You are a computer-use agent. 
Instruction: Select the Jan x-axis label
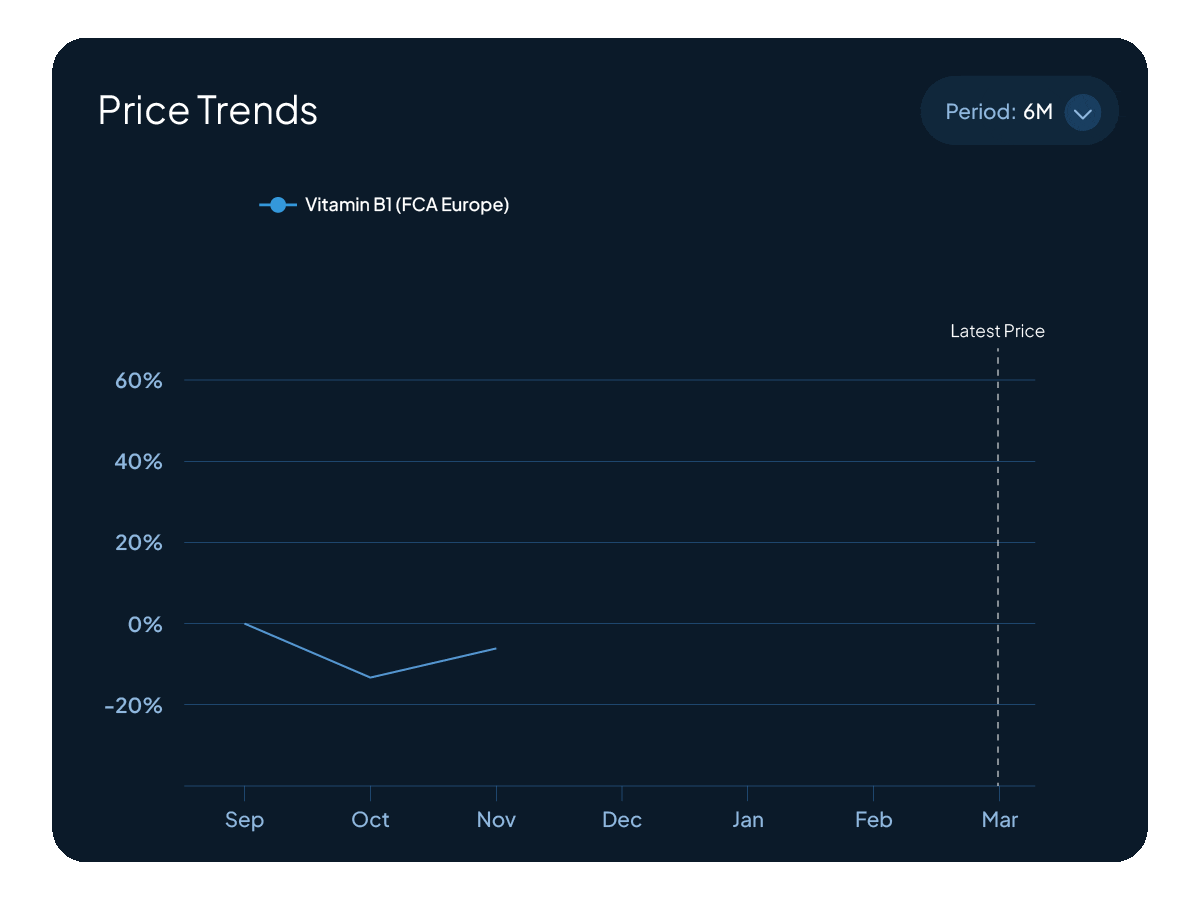pyautogui.click(x=747, y=820)
